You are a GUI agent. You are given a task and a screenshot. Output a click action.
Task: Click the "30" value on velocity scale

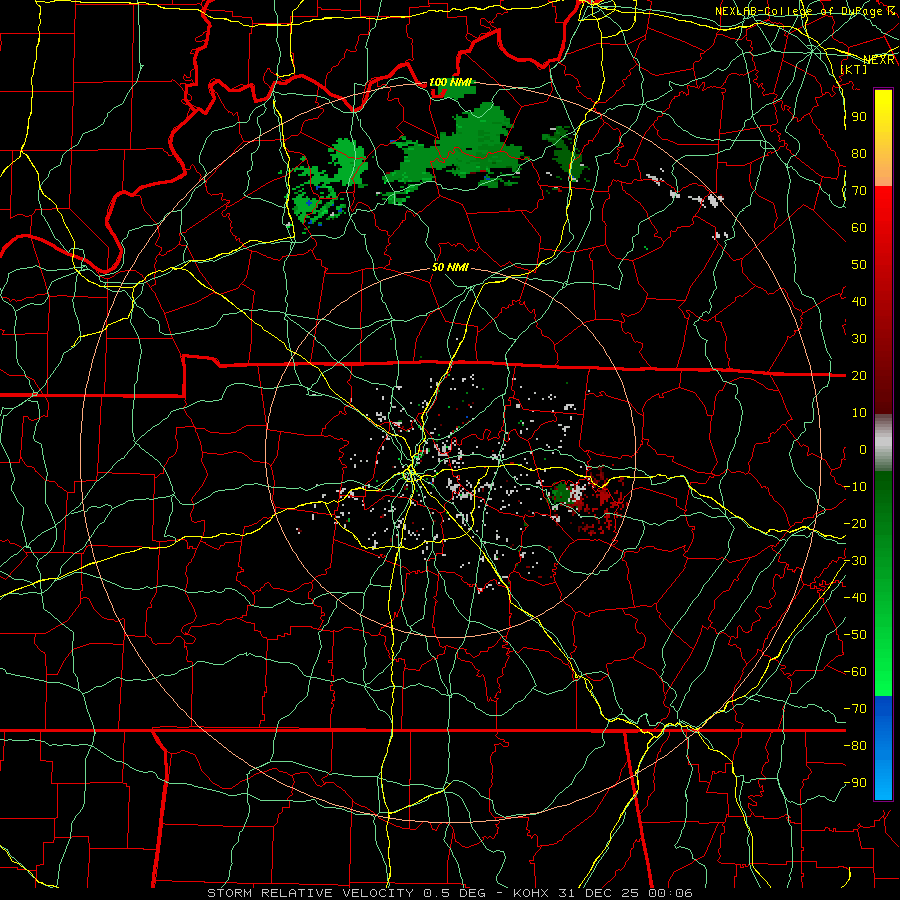(859, 339)
